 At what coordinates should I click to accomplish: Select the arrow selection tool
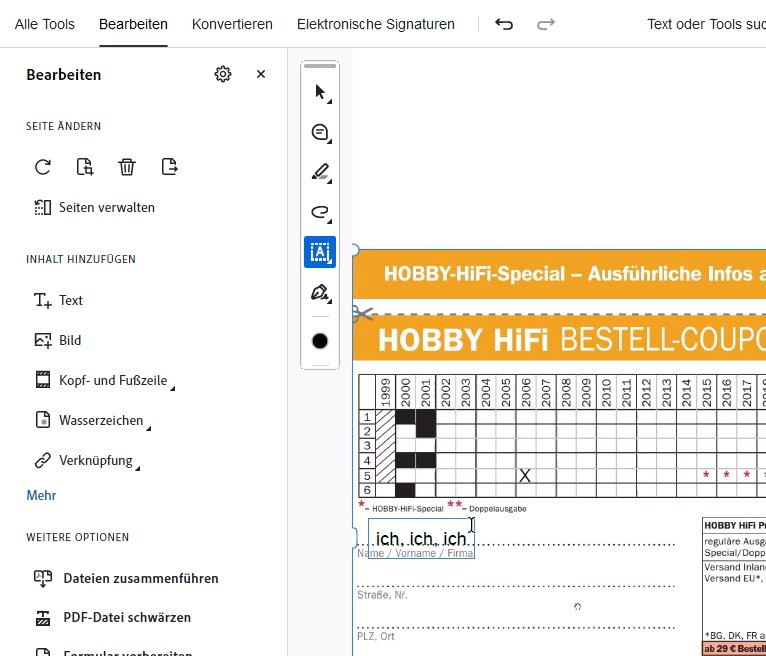click(320, 92)
